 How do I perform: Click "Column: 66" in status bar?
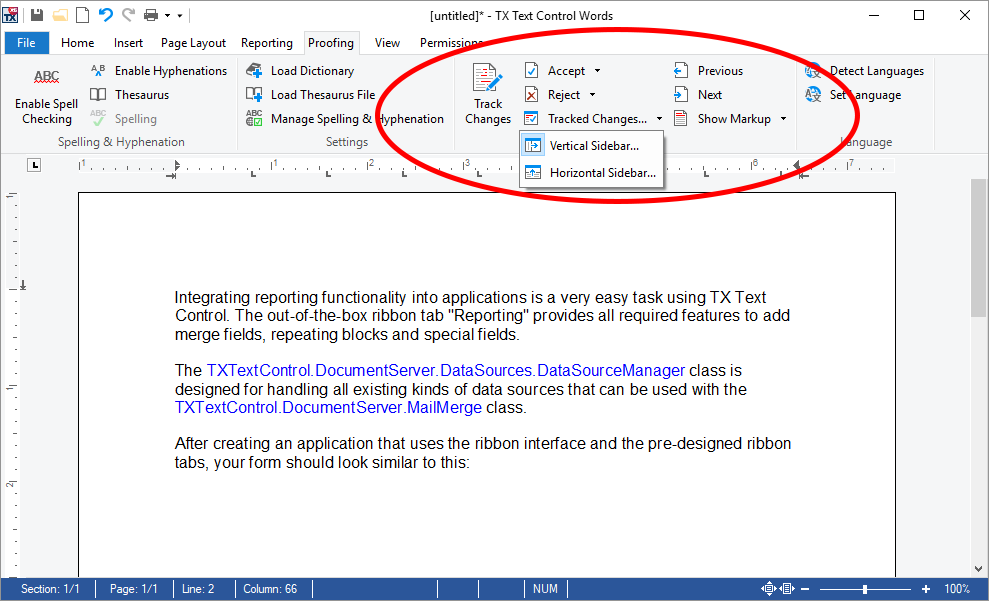(270, 588)
